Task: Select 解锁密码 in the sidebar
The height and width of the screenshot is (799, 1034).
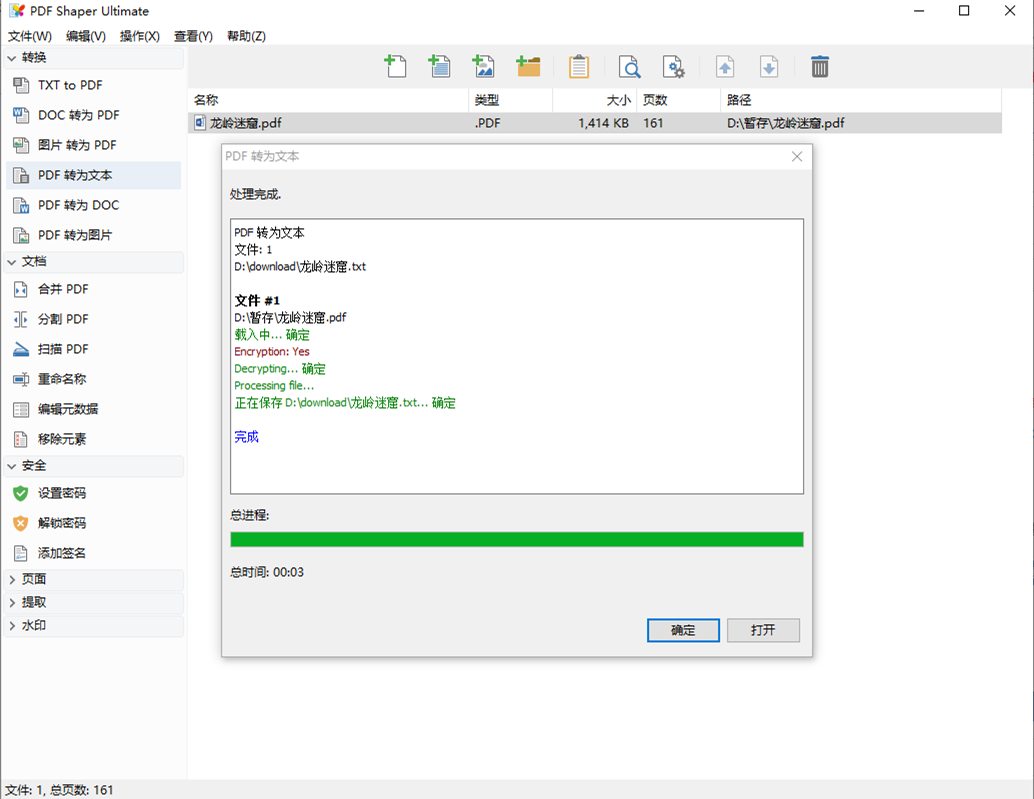Action: (x=61, y=523)
